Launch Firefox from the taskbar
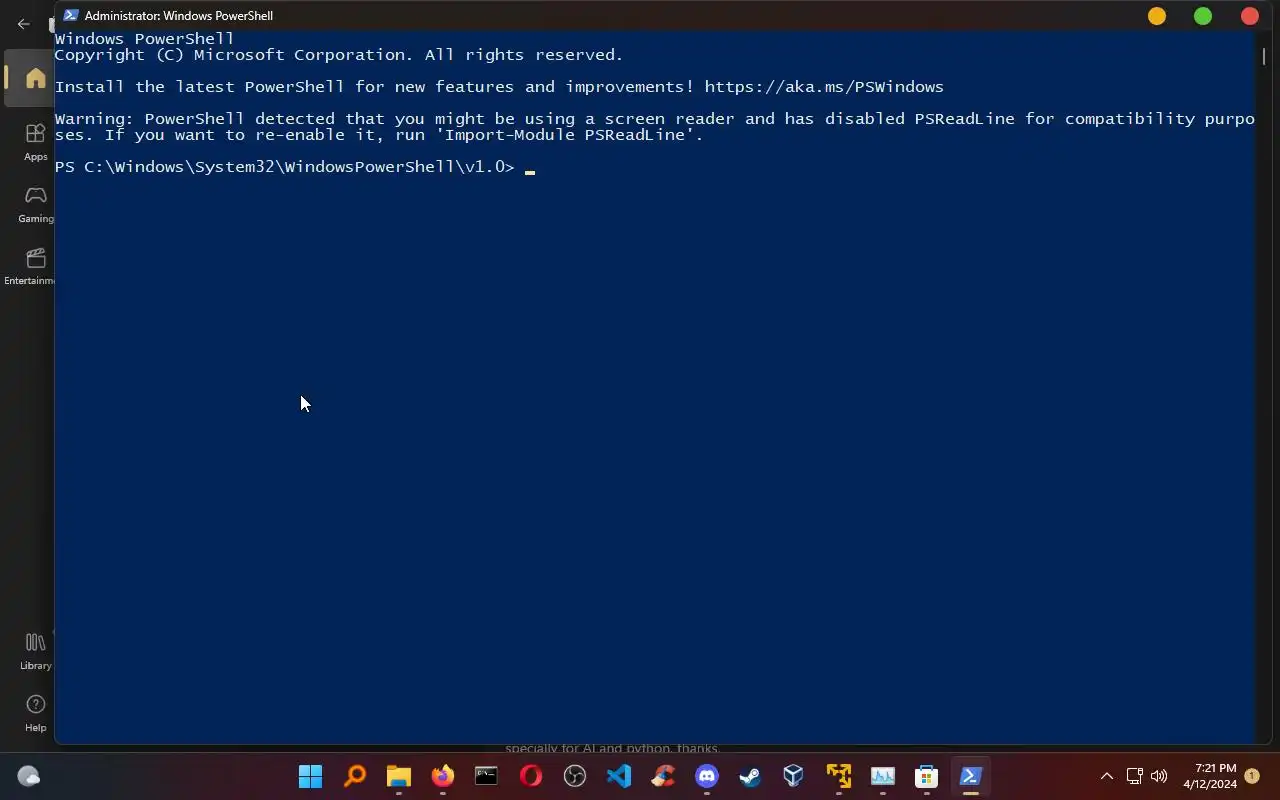The width and height of the screenshot is (1280, 800). click(442, 776)
